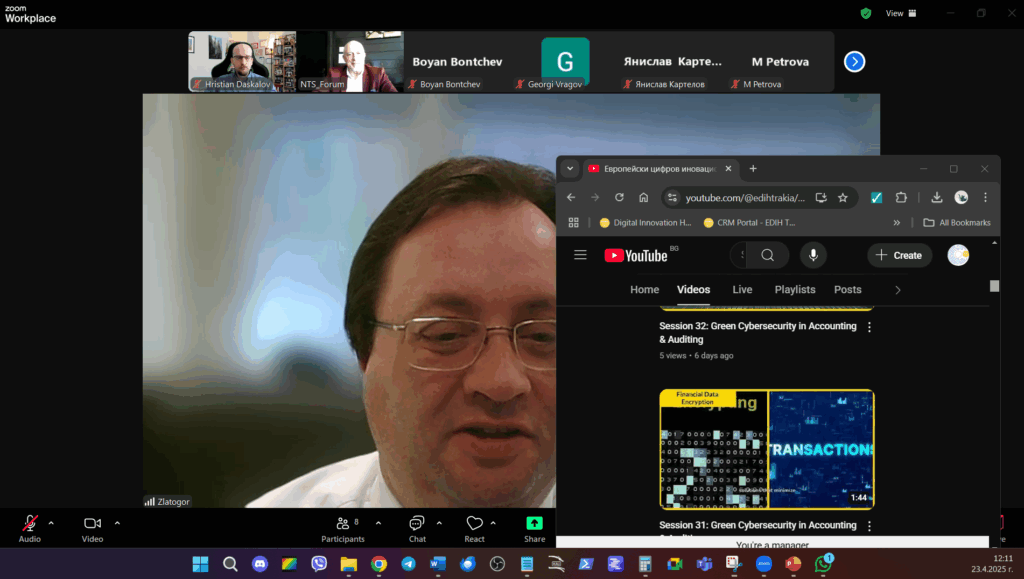Click the YouTube page scrollbar thumb
The image size is (1024, 579).
click(994, 286)
